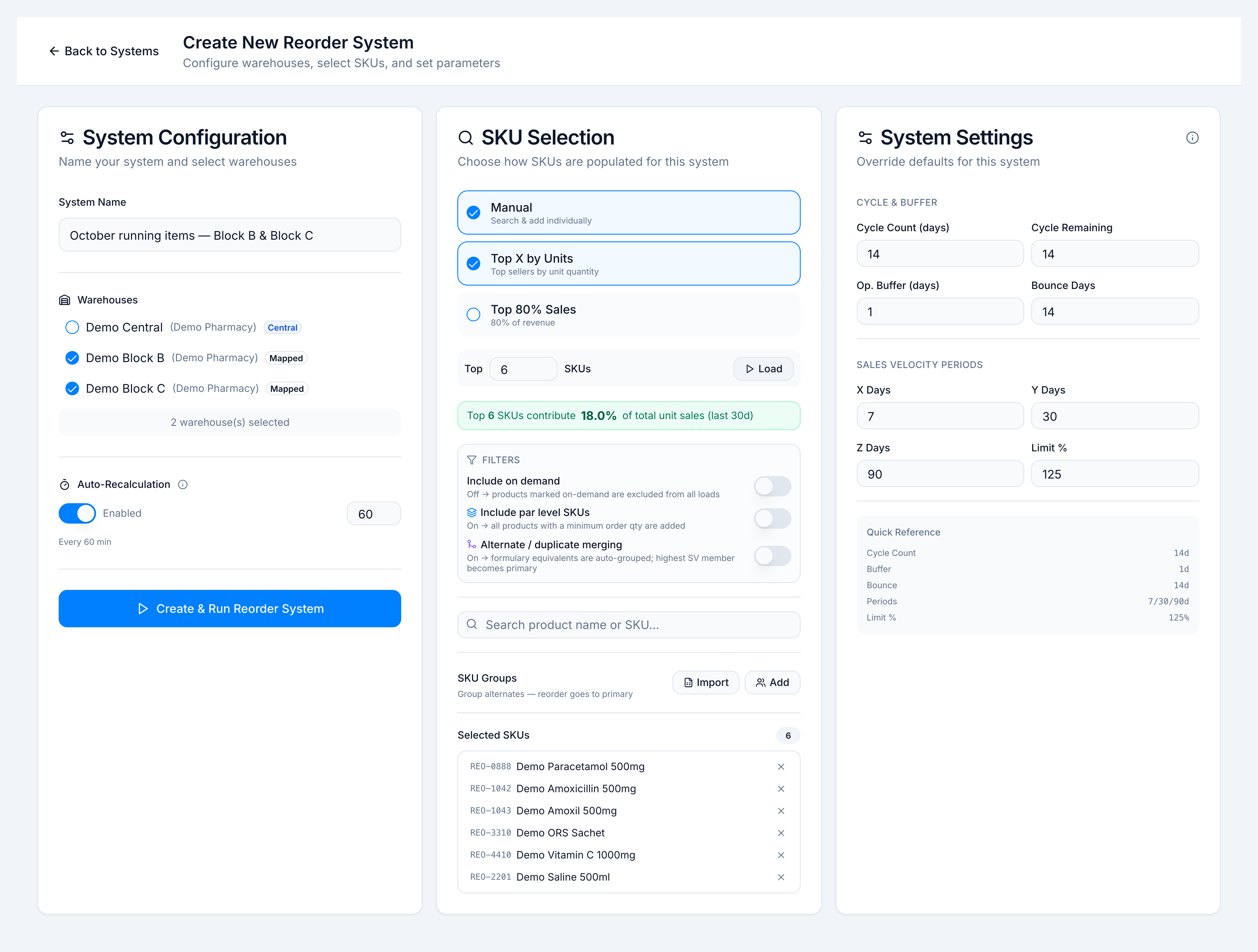Turn on Include par level SKUs toggle
The height and width of the screenshot is (952, 1258).
coord(772,519)
